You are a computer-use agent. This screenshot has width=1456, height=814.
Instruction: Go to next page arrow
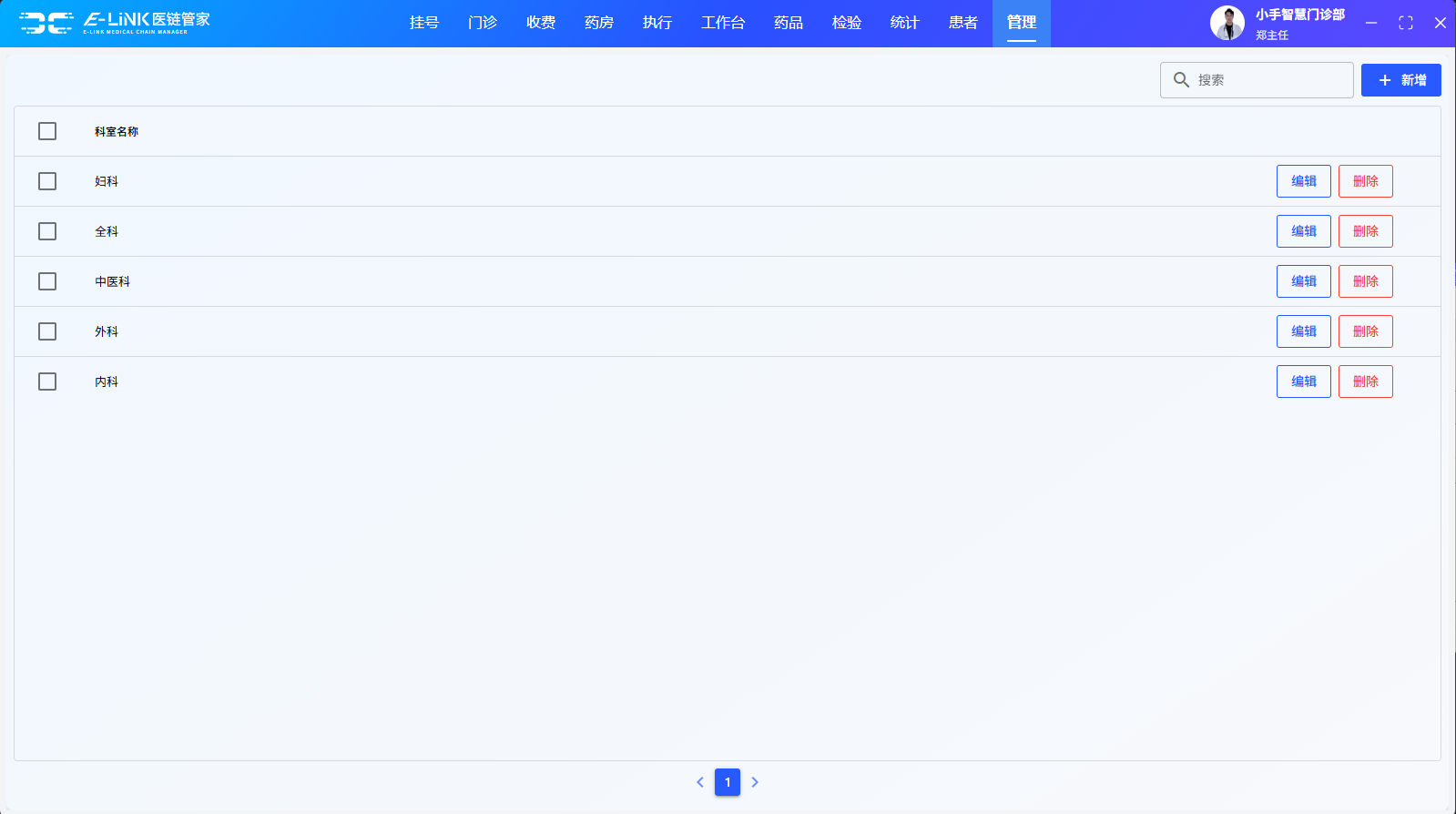[x=755, y=782]
